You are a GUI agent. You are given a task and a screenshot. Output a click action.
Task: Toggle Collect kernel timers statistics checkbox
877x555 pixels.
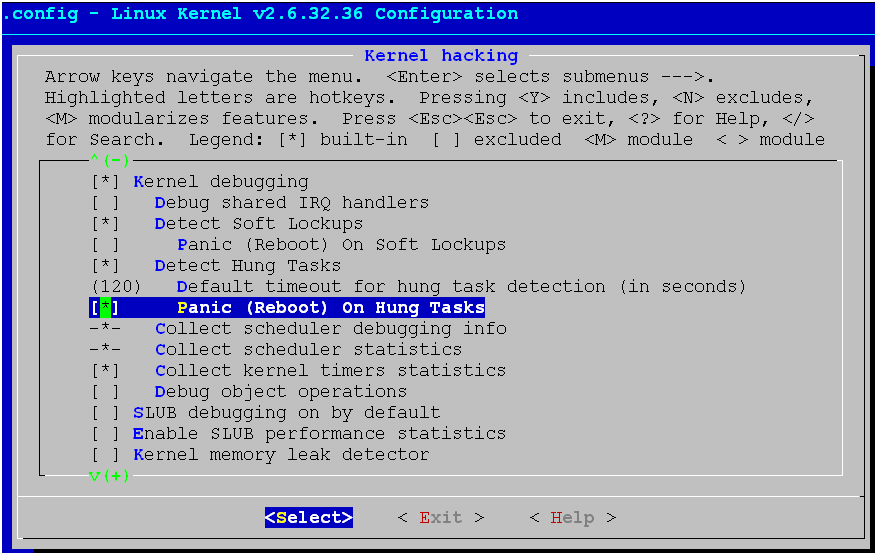click(105, 370)
